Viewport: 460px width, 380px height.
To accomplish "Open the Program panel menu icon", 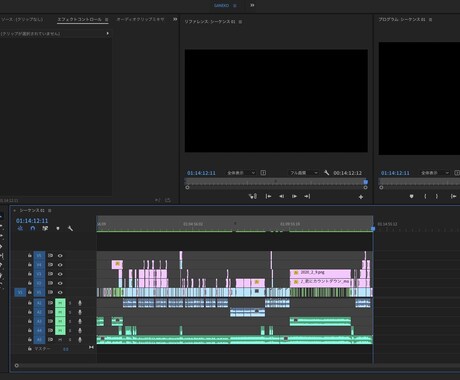I will click(x=430, y=20).
